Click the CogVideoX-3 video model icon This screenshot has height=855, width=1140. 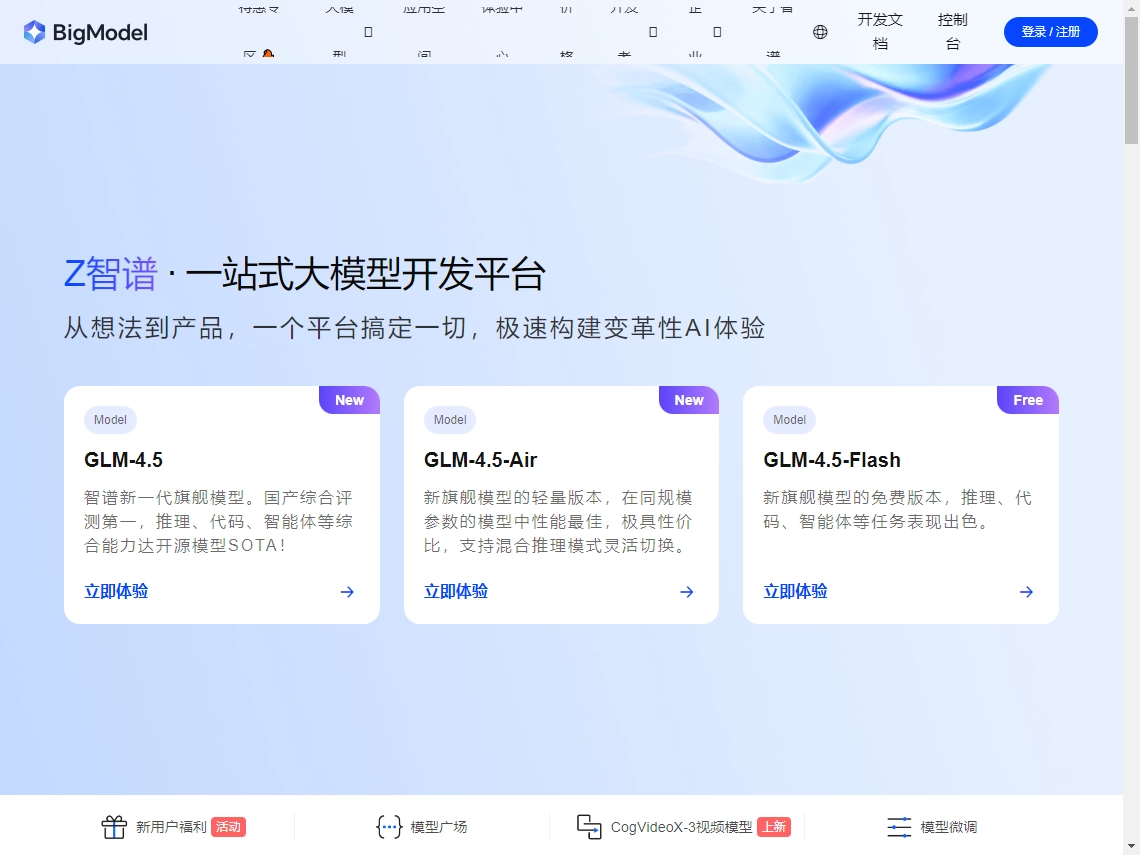(589, 827)
